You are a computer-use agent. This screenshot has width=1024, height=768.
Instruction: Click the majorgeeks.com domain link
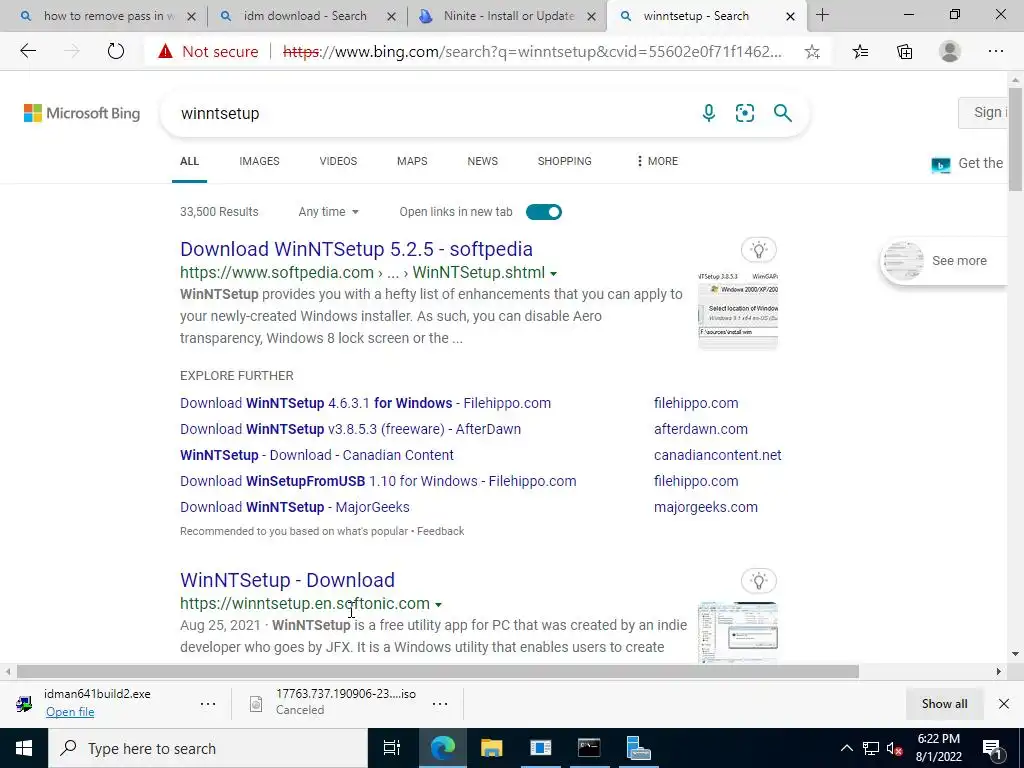706,507
